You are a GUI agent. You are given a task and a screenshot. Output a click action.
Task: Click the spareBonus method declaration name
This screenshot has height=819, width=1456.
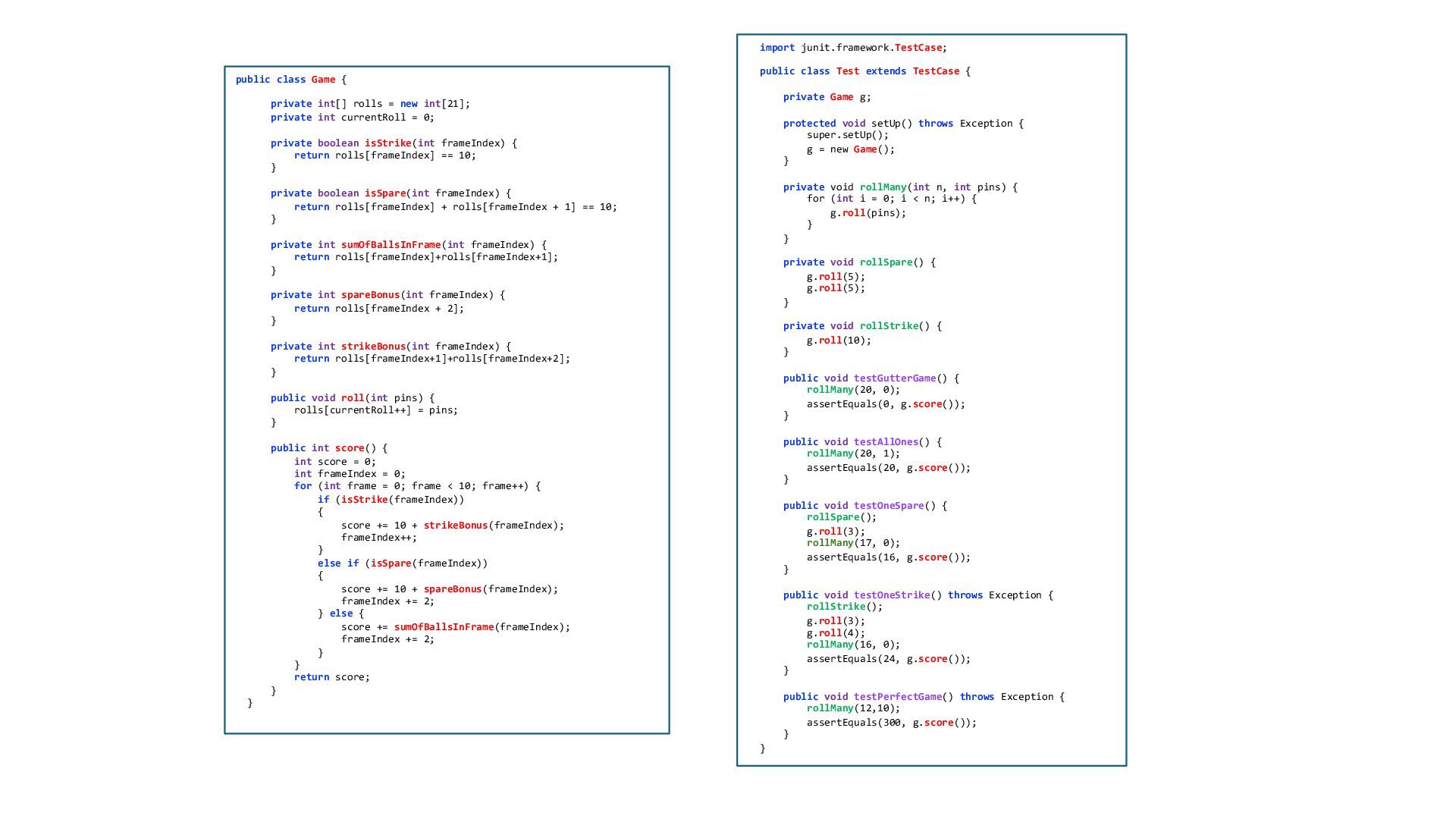pos(370,295)
